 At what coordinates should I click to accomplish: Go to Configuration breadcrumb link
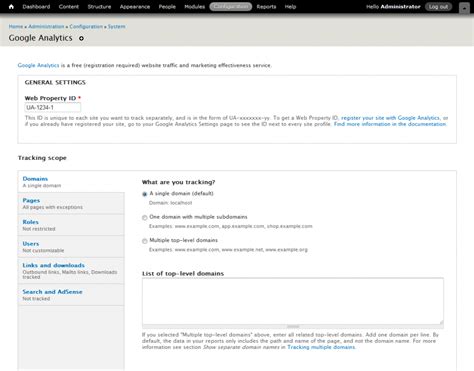click(x=86, y=26)
